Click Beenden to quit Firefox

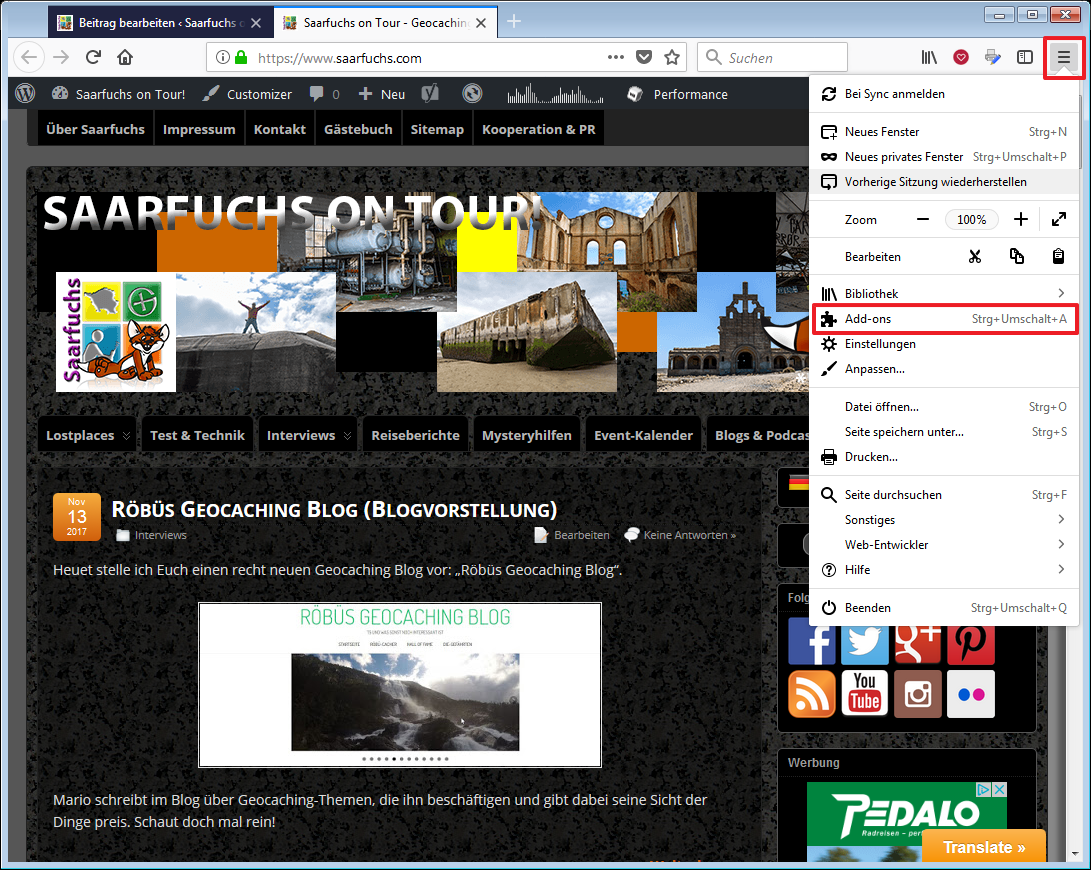click(x=943, y=608)
